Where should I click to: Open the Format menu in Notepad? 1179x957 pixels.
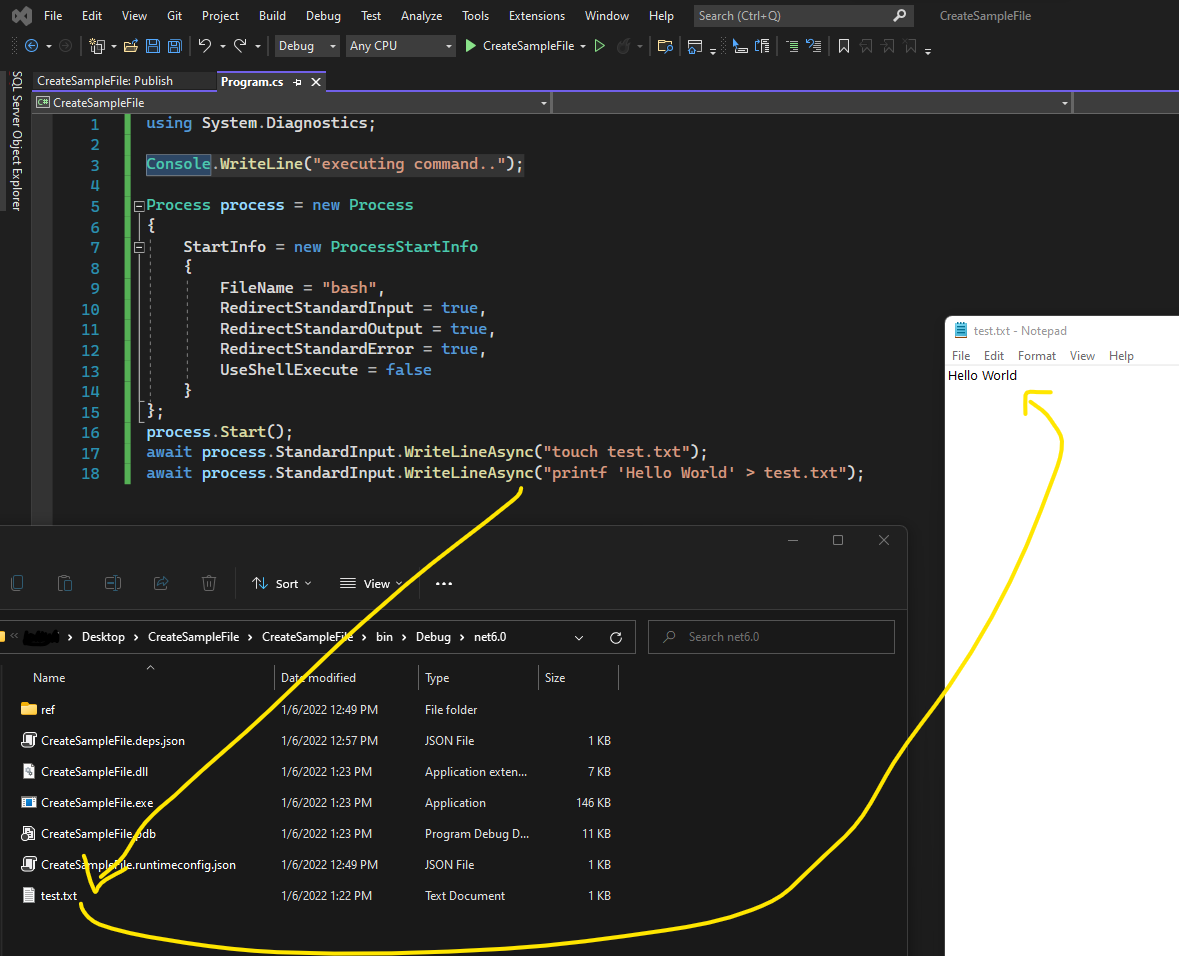pos(1036,356)
